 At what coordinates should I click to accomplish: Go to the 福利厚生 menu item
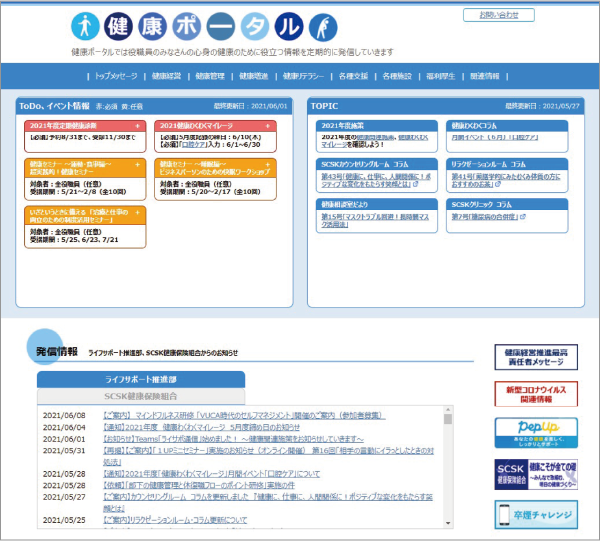coord(439,76)
